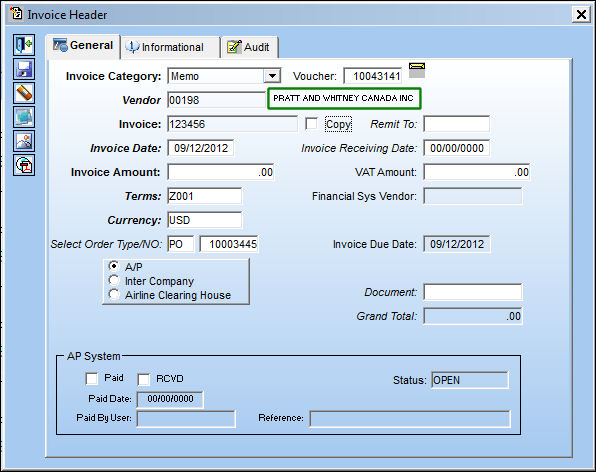This screenshot has height=472, width=596.
Task: Click the Terms label
Action: [x=143, y=196]
